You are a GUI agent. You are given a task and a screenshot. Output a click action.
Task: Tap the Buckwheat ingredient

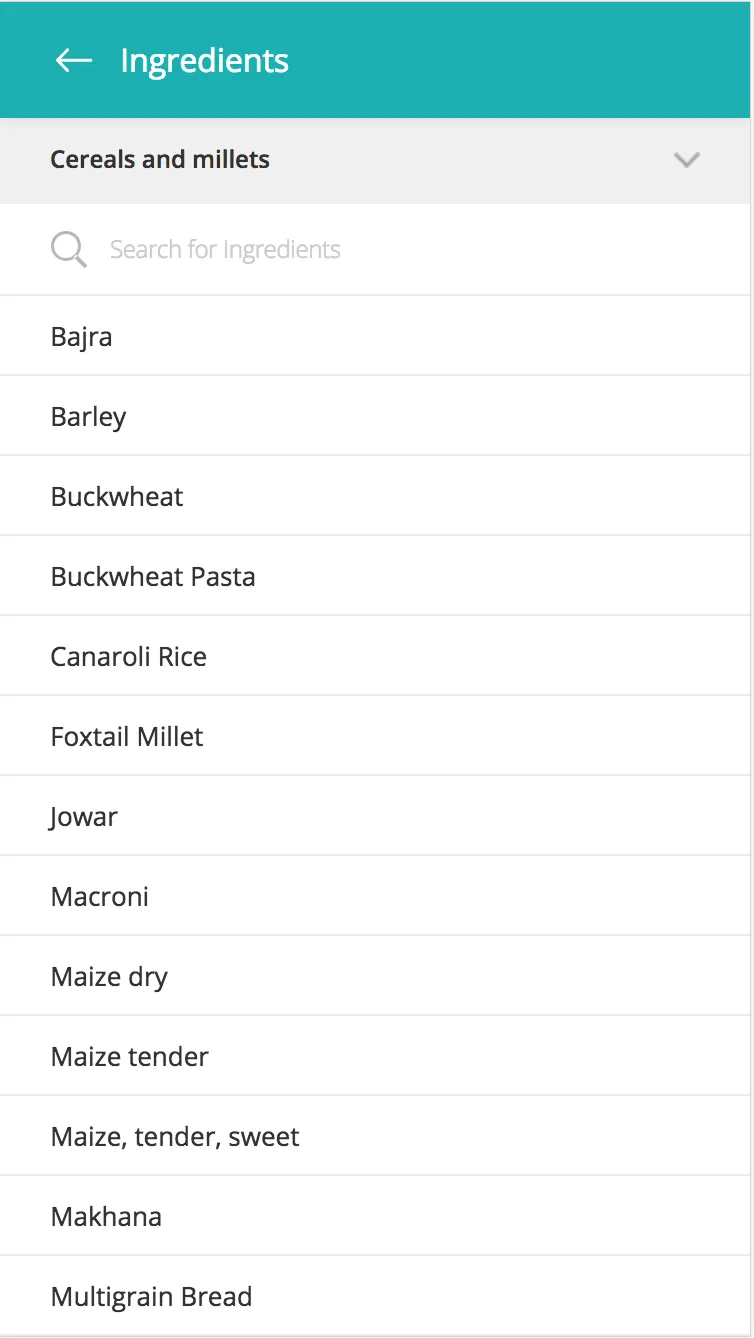click(x=117, y=497)
